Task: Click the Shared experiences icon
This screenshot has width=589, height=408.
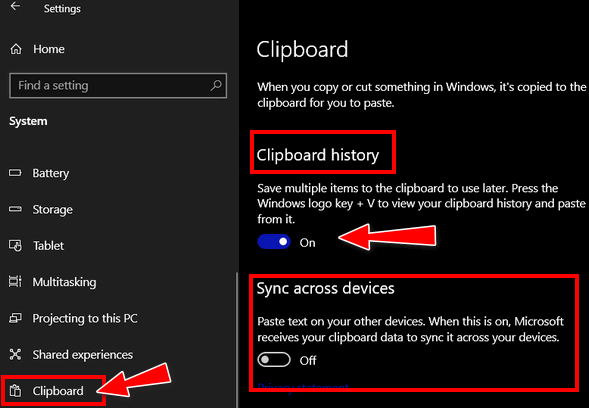Action: [x=15, y=354]
